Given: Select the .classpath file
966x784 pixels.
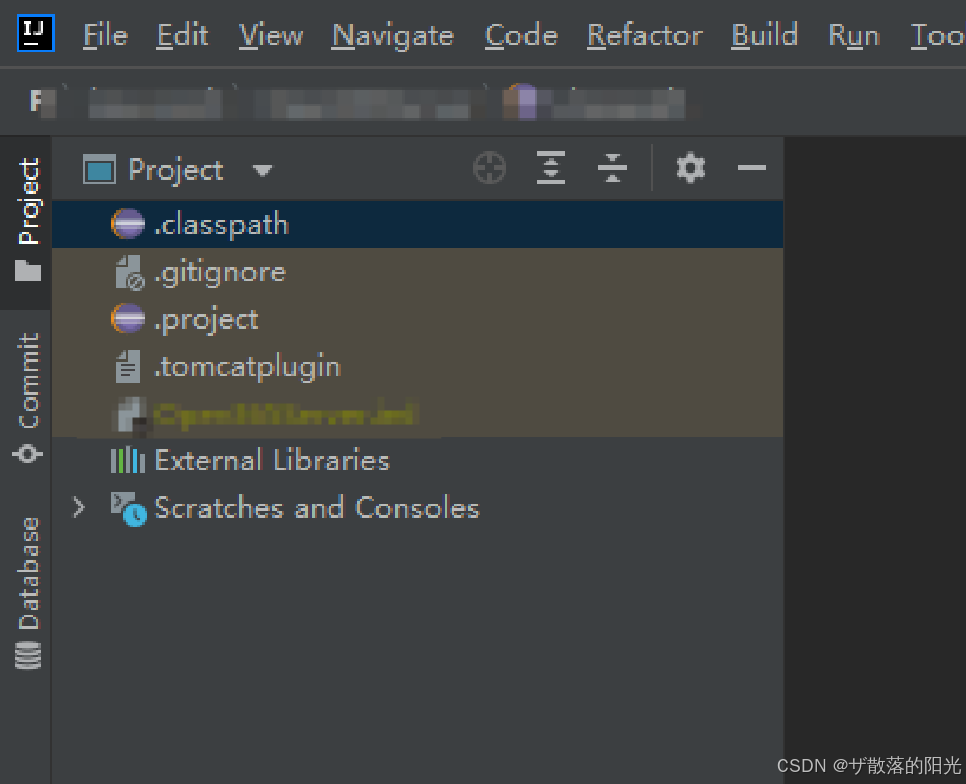Looking at the screenshot, I should click(222, 224).
